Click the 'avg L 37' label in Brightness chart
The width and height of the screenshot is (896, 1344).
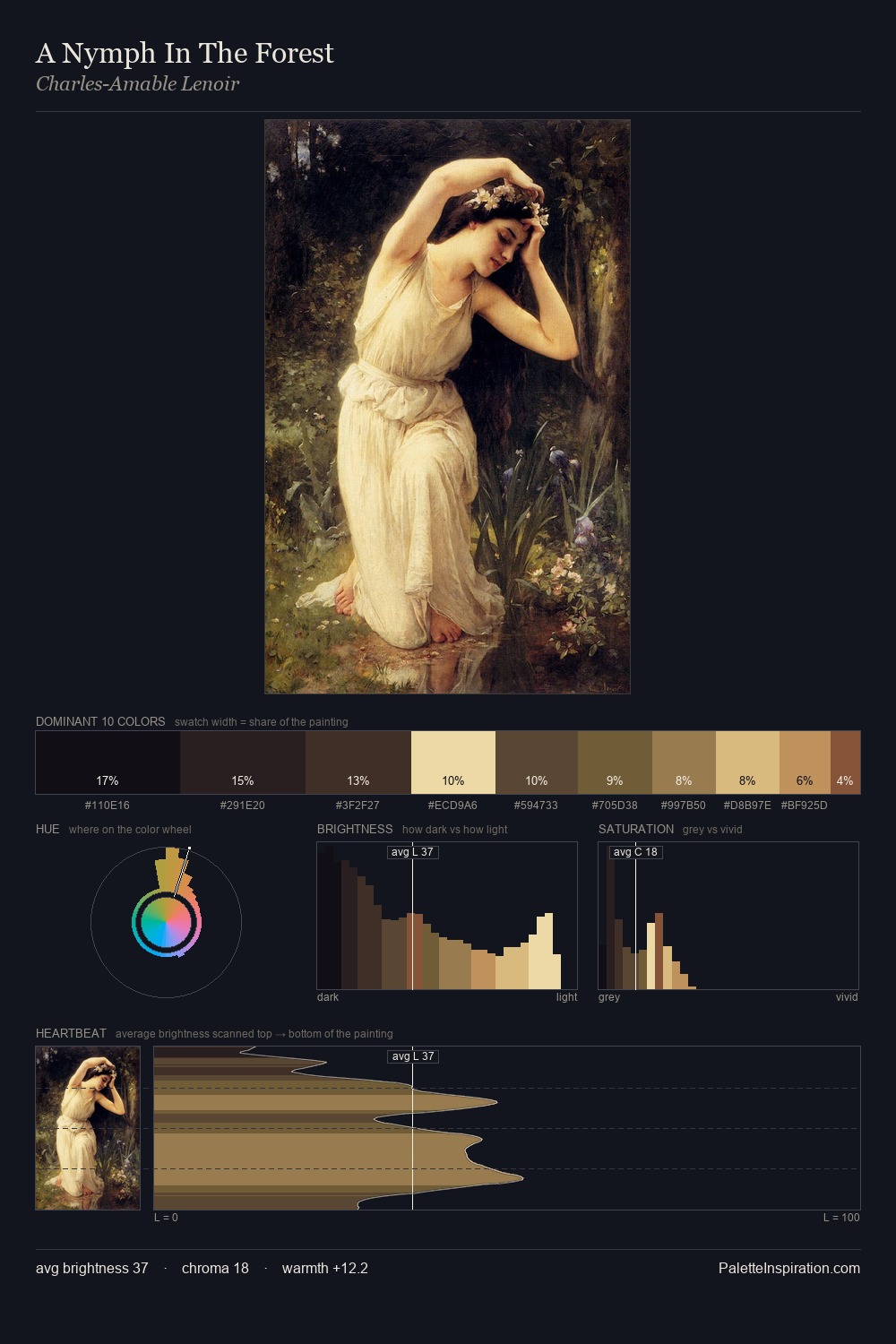[x=413, y=852]
